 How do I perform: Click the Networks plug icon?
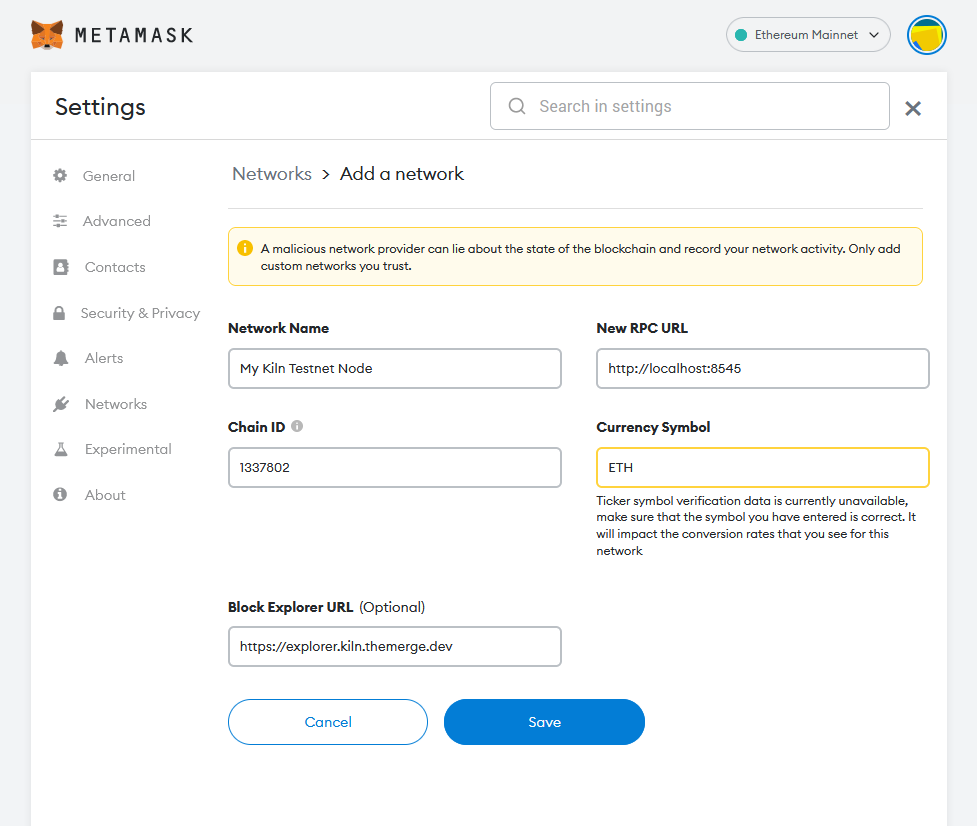tap(60, 404)
